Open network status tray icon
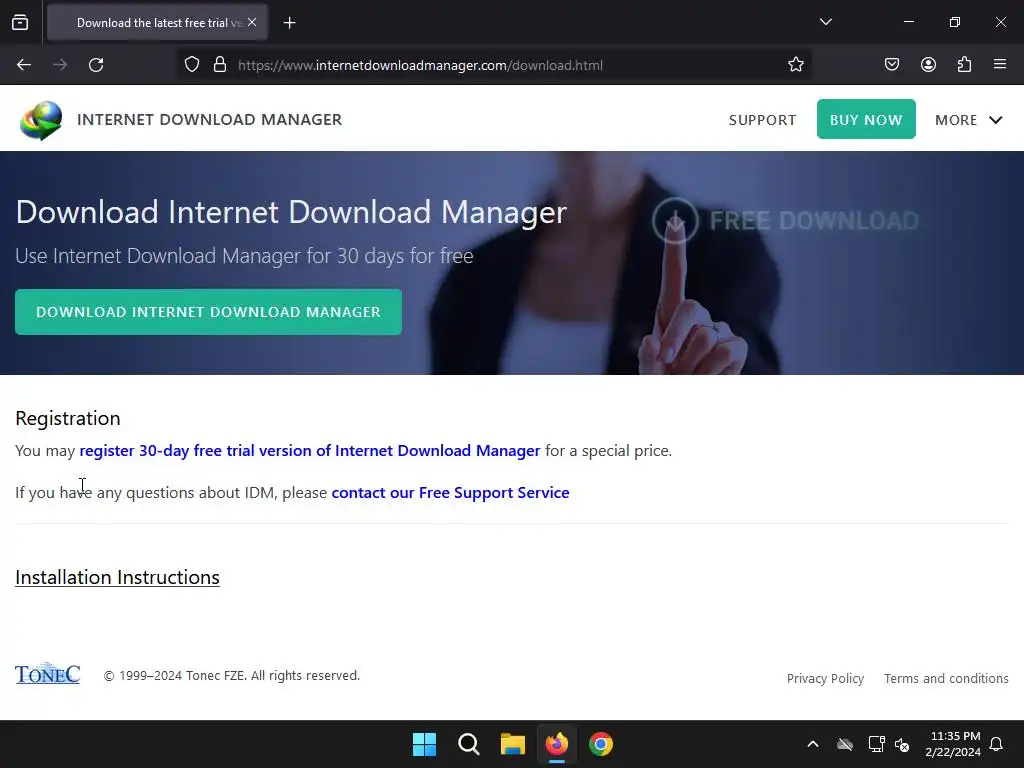The width and height of the screenshot is (1024, 768). [x=876, y=744]
